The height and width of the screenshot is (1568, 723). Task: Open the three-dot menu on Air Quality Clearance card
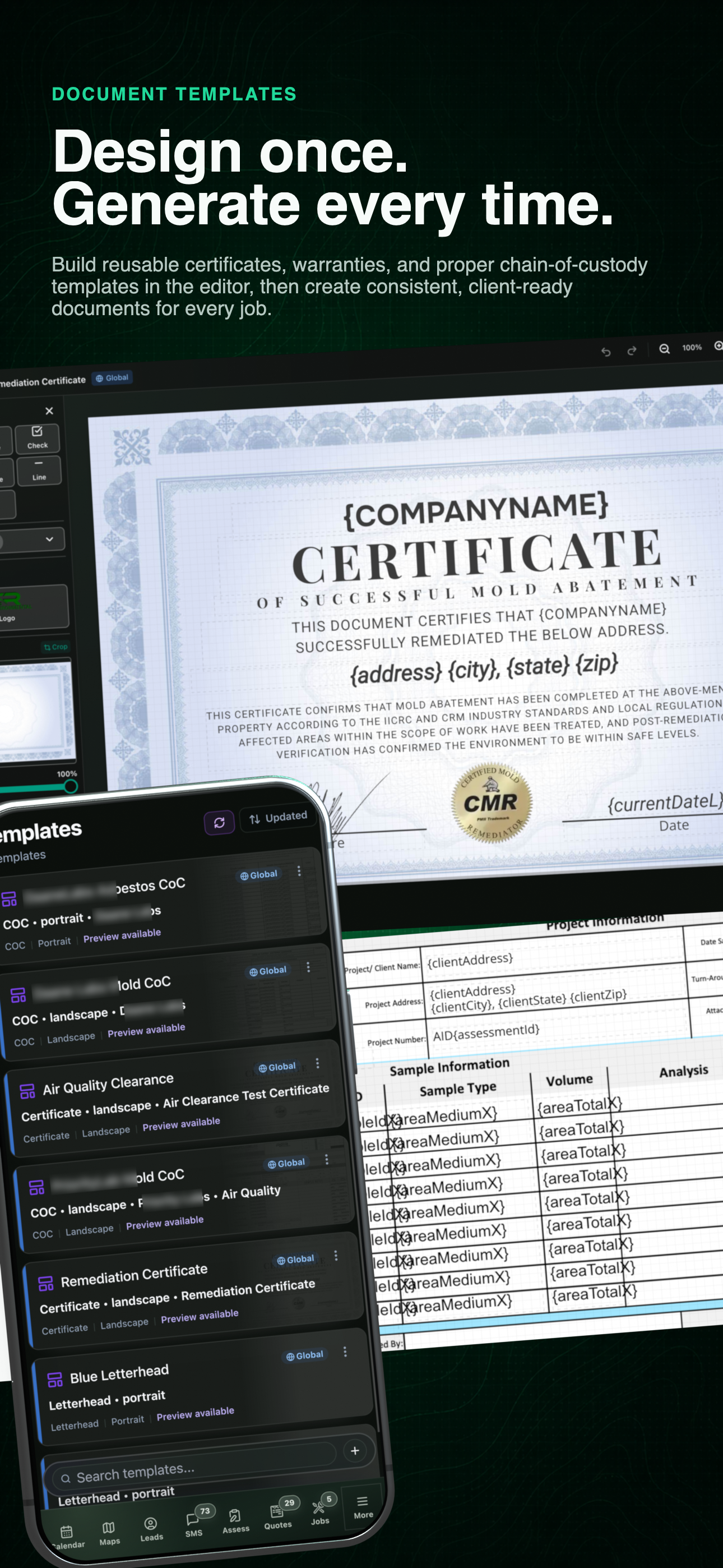(317, 1063)
